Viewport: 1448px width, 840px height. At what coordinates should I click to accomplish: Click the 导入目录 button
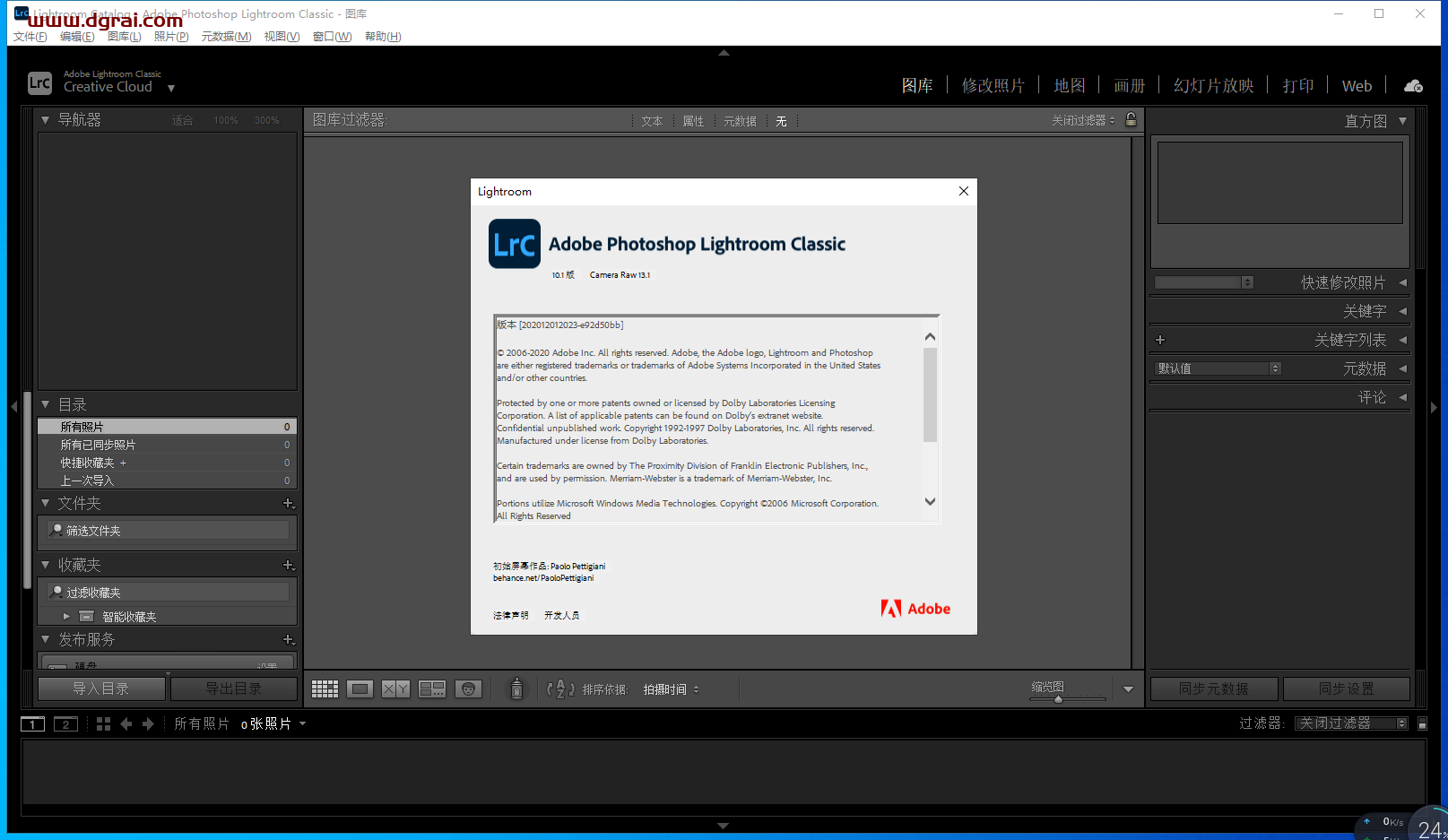[x=101, y=688]
